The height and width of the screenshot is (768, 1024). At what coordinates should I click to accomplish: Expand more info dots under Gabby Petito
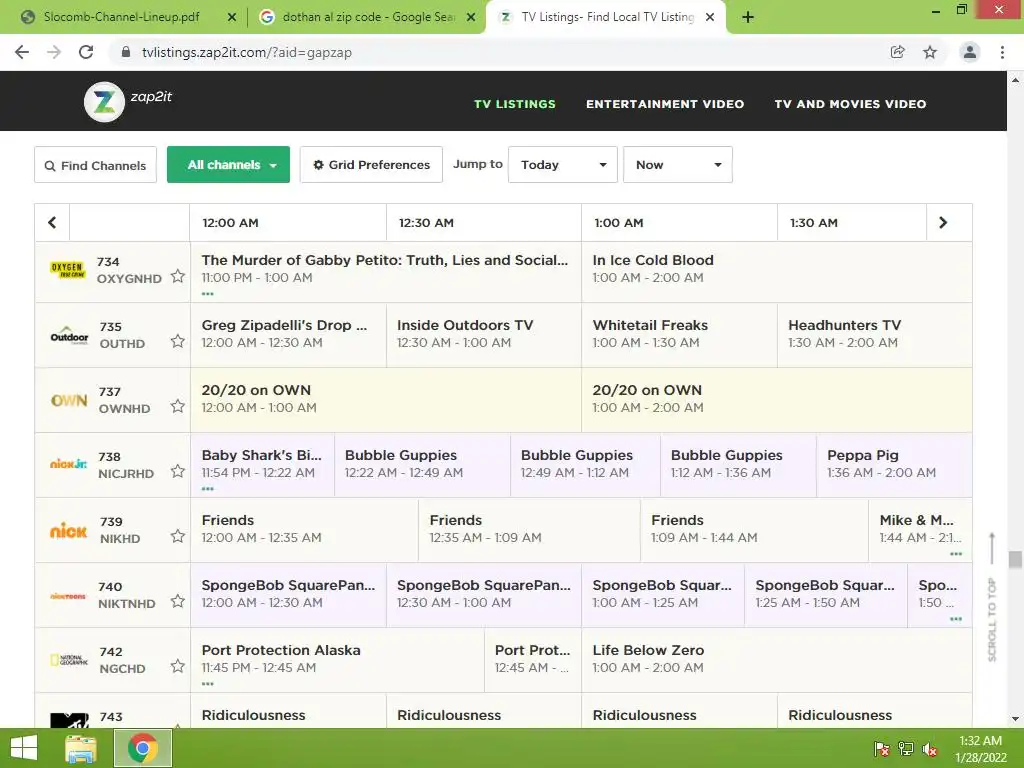click(208, 294)
